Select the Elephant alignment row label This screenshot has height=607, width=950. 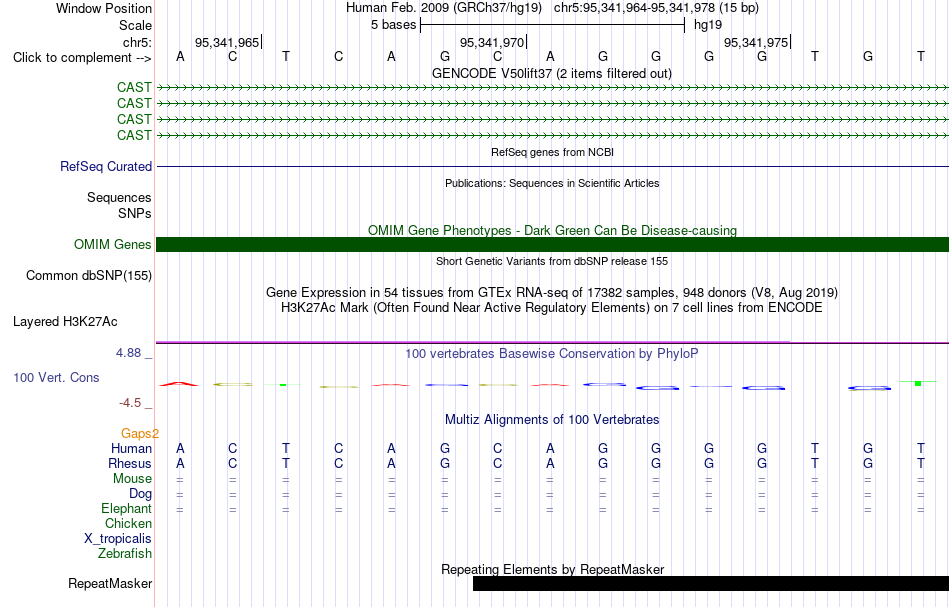pyautogui.click(x=127, y=509)
